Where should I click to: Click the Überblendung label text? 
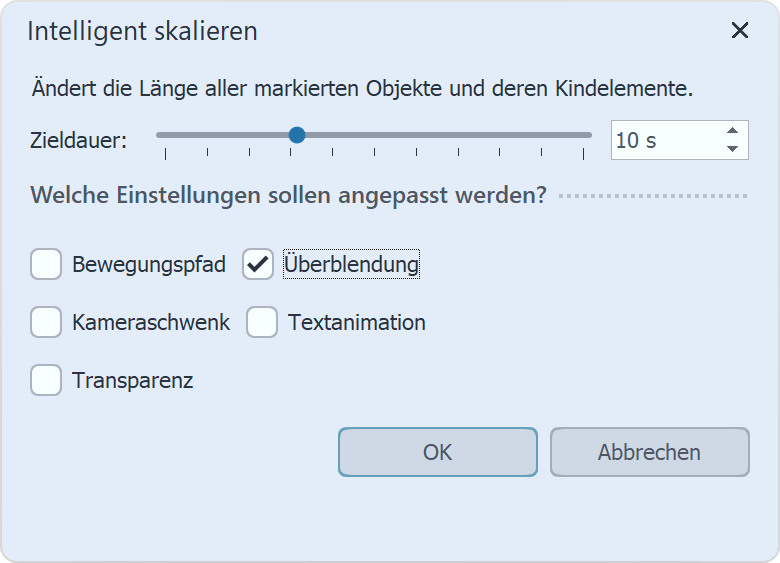click(351, 265)
